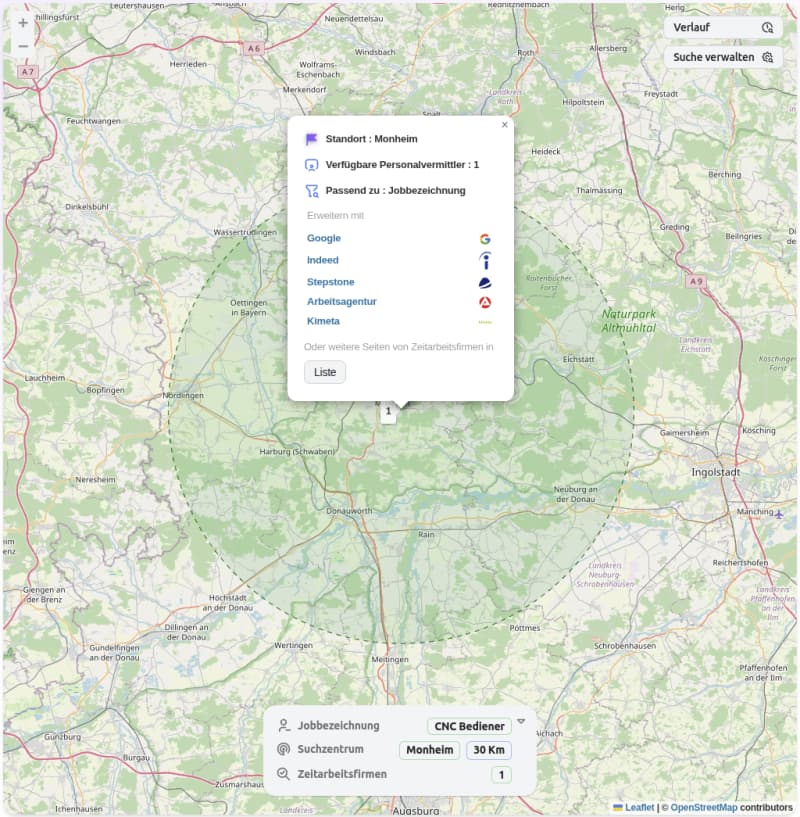The height and width of the screenshot is (817, 800).
Task: Click the Kimeta logo icon
Action: coord(484,322)
